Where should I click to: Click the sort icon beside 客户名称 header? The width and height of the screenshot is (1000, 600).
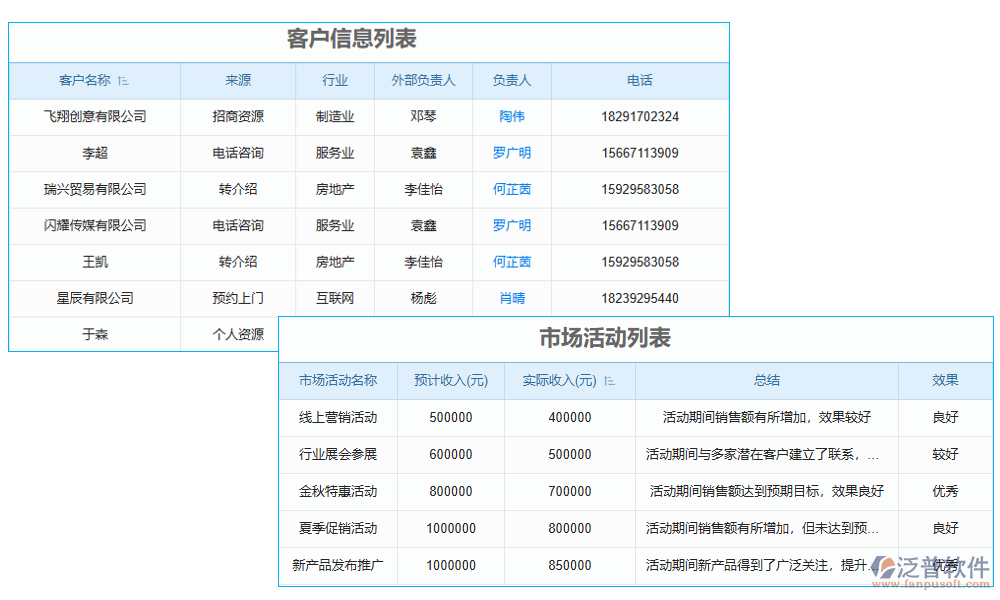pos(124,81)
